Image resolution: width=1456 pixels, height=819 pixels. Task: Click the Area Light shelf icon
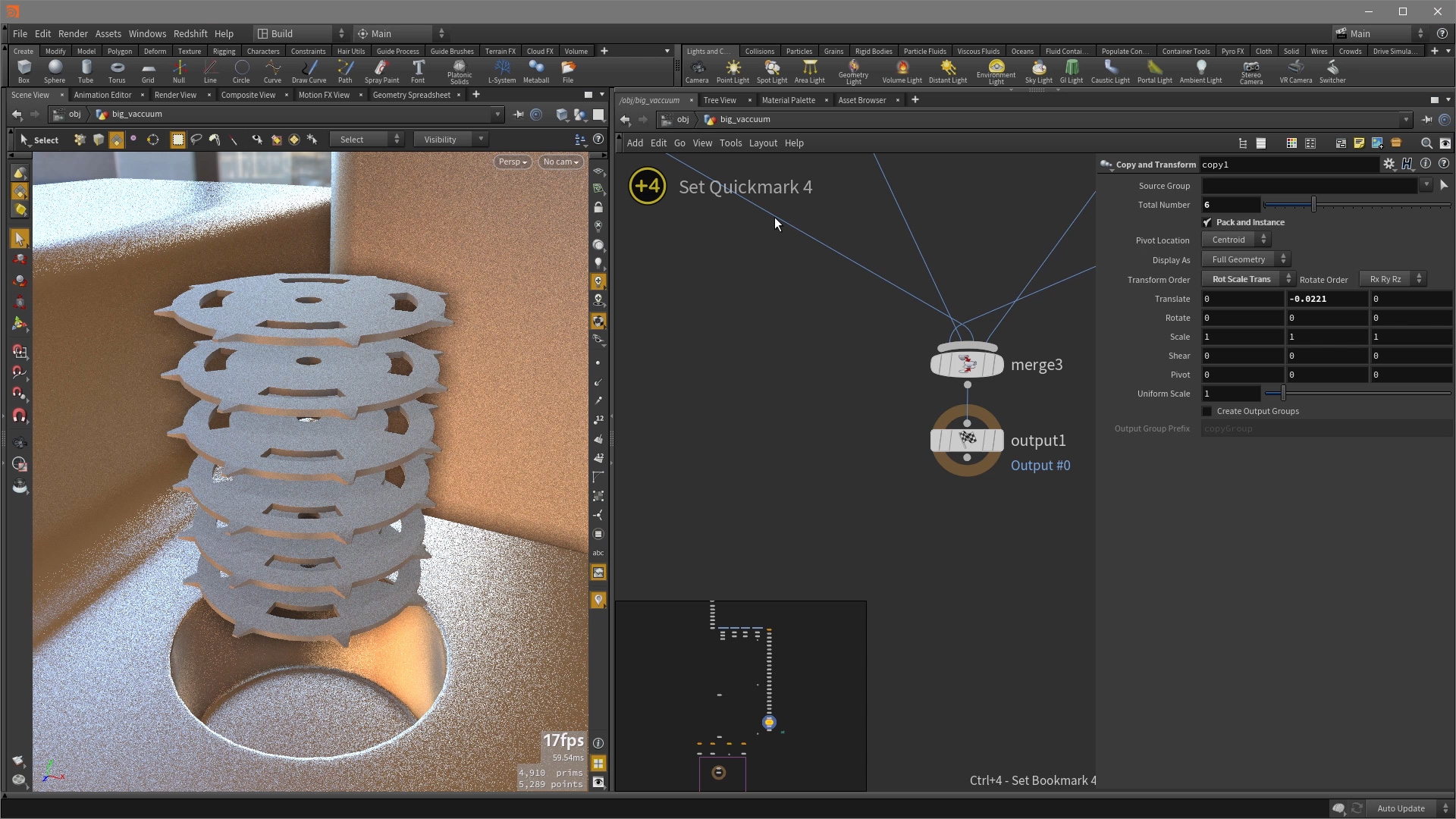pyautogui.click(x=809, y=71)
